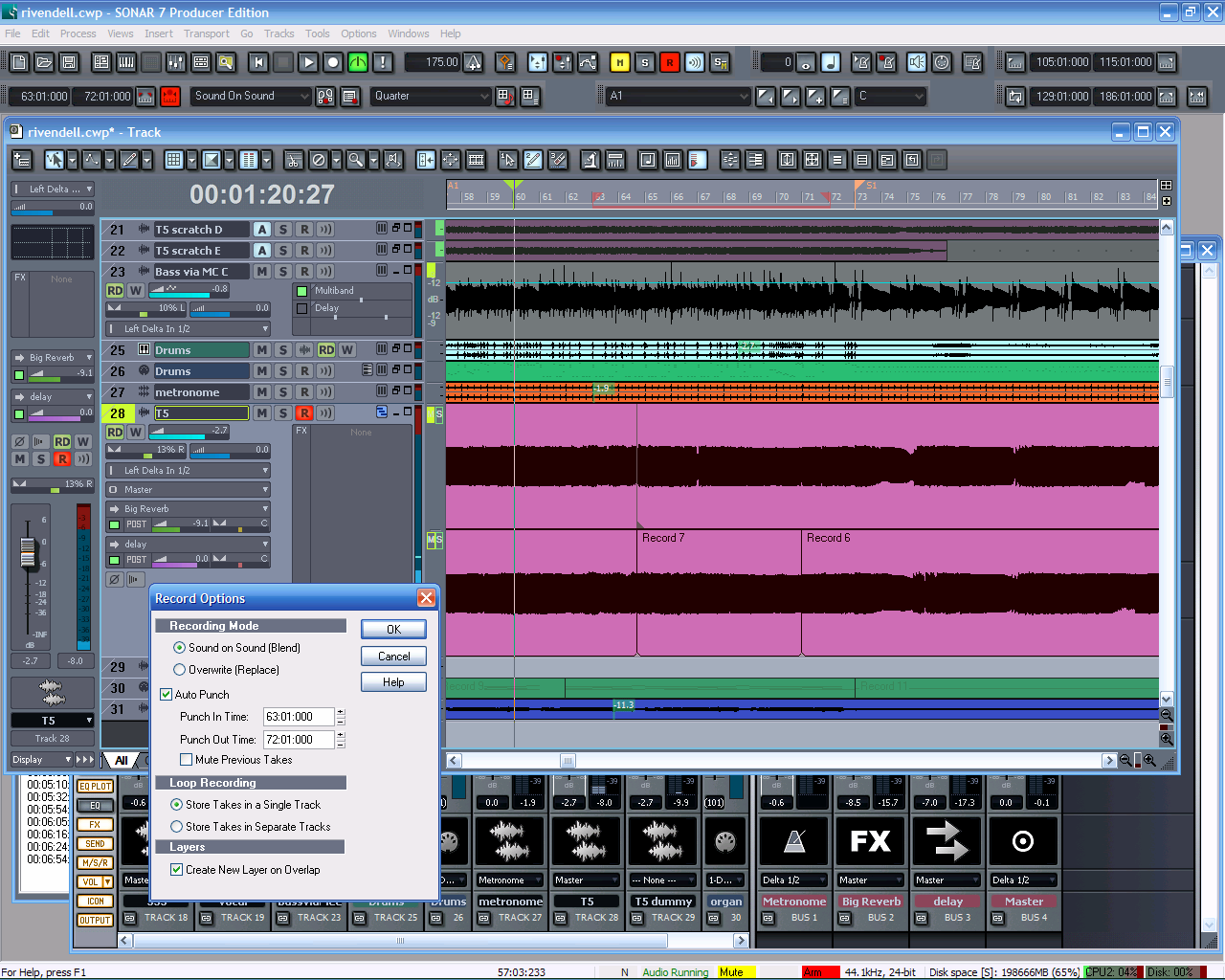Select Overwrite (Replace) recording mode
Viewport: 1225px width, 980px height.
point(180,670)
